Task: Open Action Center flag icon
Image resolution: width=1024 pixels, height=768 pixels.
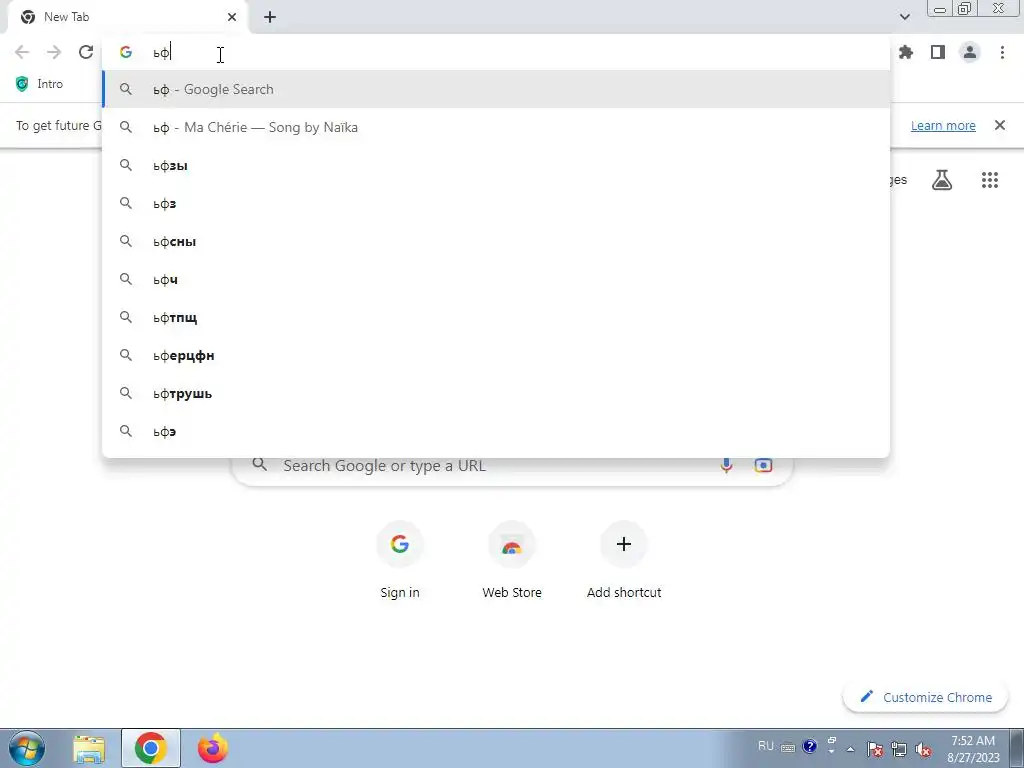Action: pyautogui.click(x=875, y=749)
